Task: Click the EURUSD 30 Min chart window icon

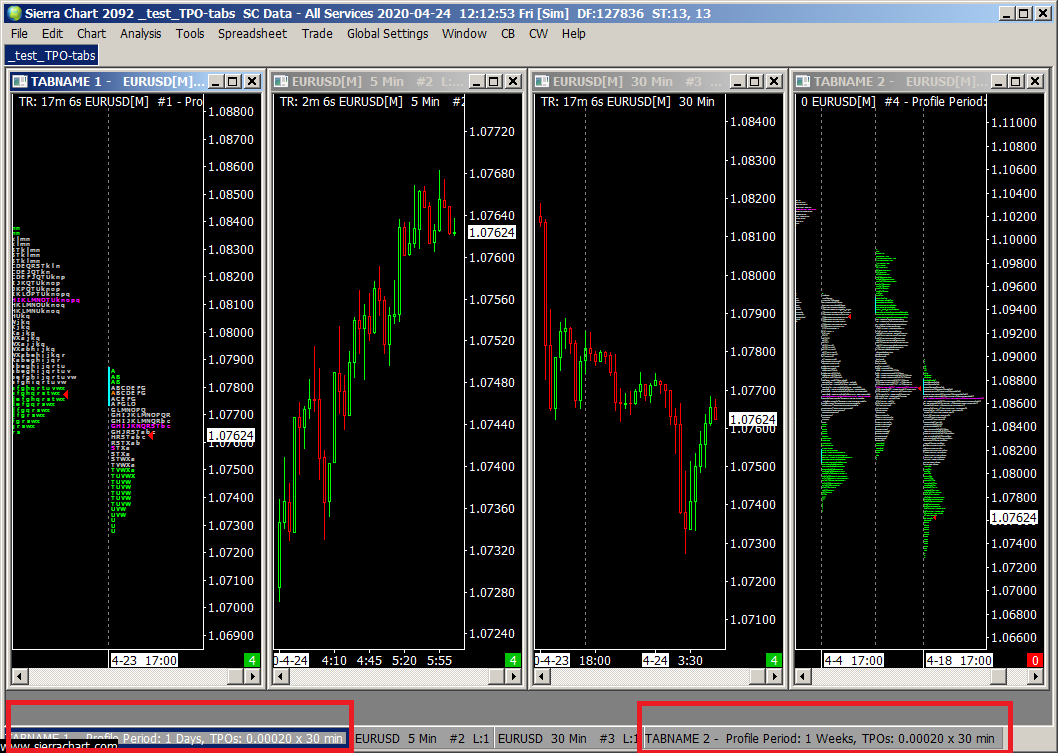Action: (542, 82)
